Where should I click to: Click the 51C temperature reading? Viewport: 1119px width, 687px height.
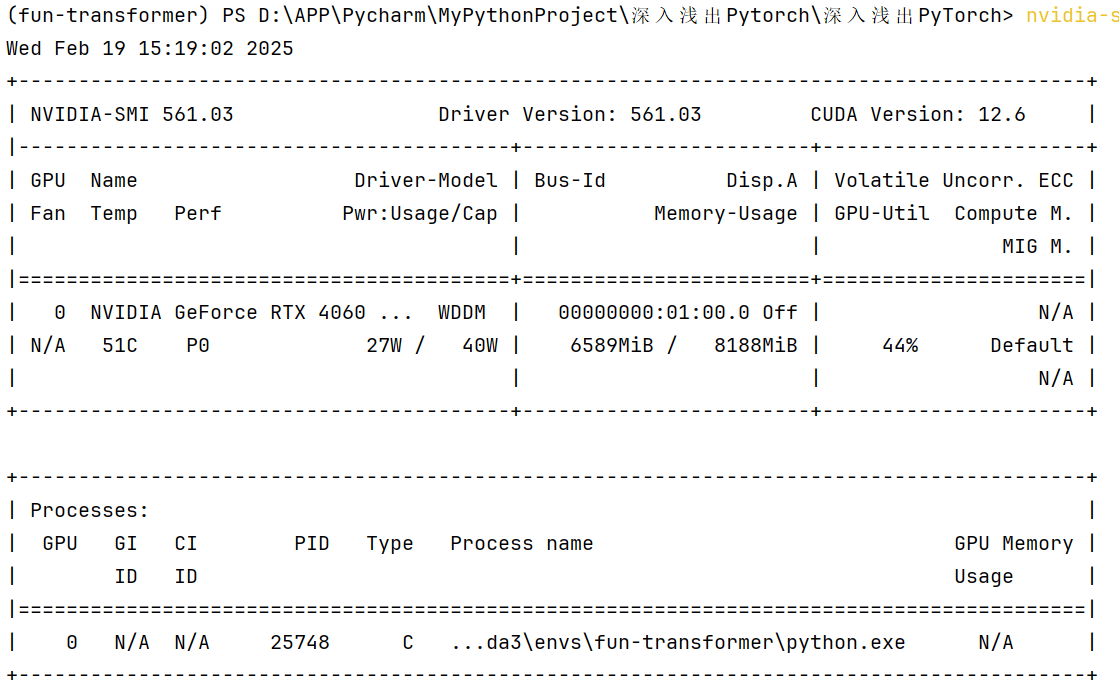(120, 346)
